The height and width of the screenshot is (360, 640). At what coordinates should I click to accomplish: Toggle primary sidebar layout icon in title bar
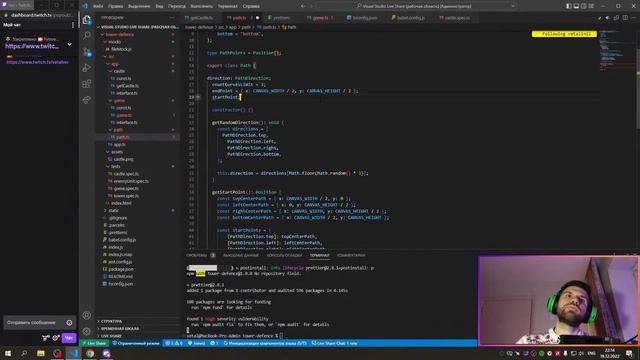[569, 6]
